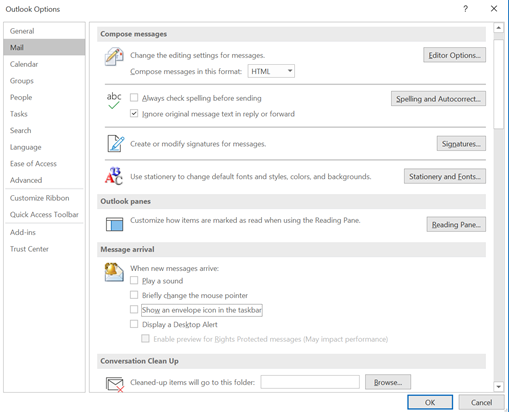Viewport: 509px width, 412px height.
Task: Click the Reading Pane button
Action: click(x=456, y=224)
